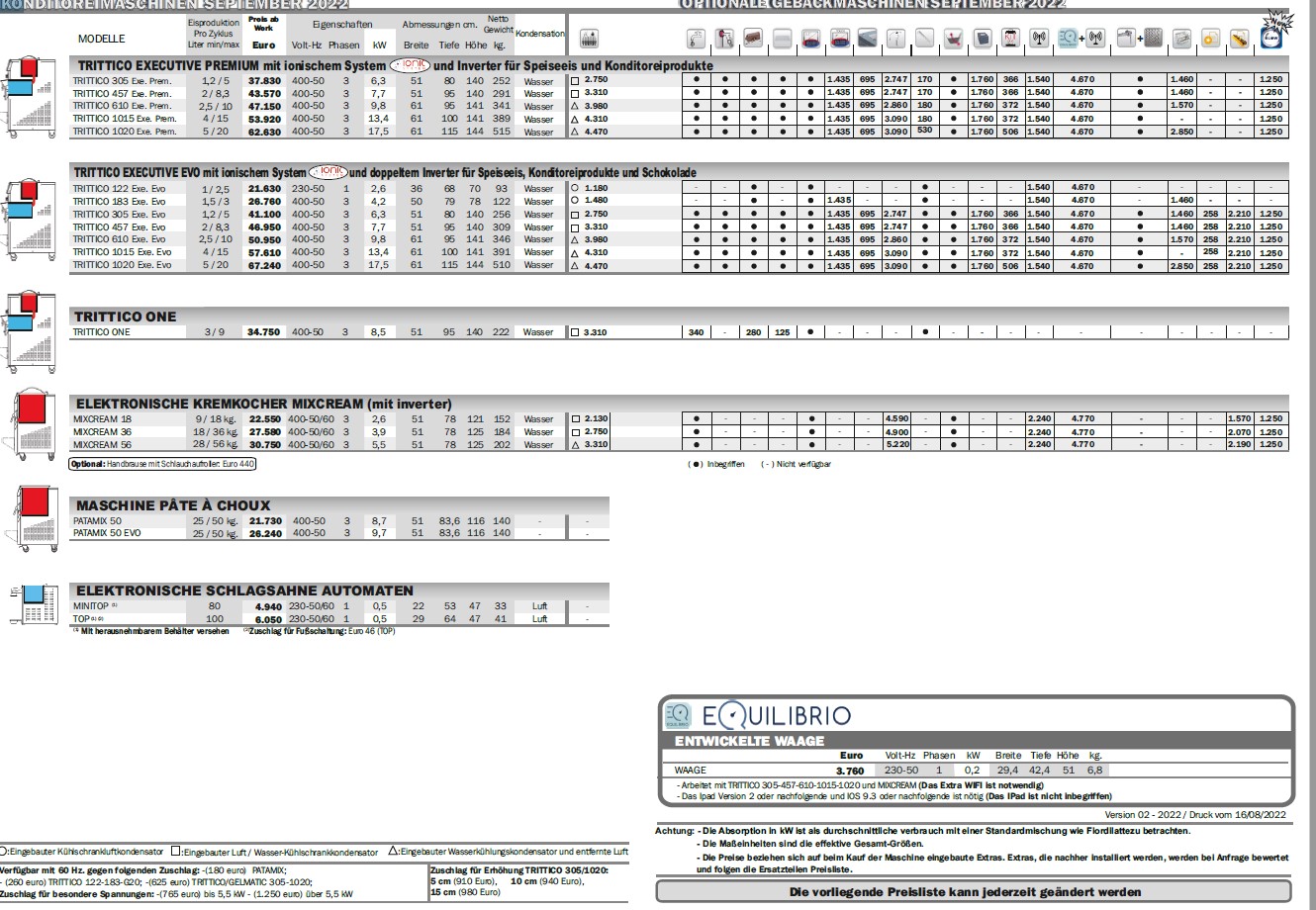Click the price 34.750 for Trittico One
1316x910 pixels.
(x=264, y=332)
